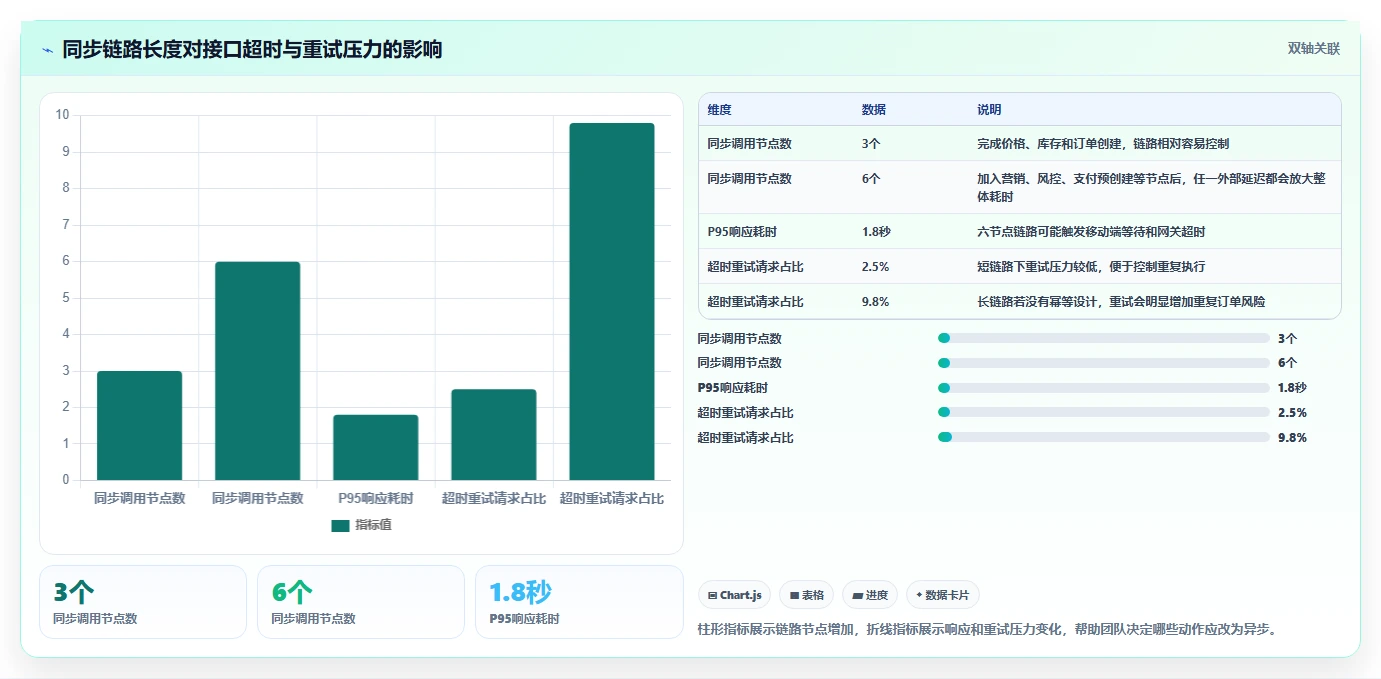Click the y-axis label 10 on the chart
1381x679 pixels.
62,115
